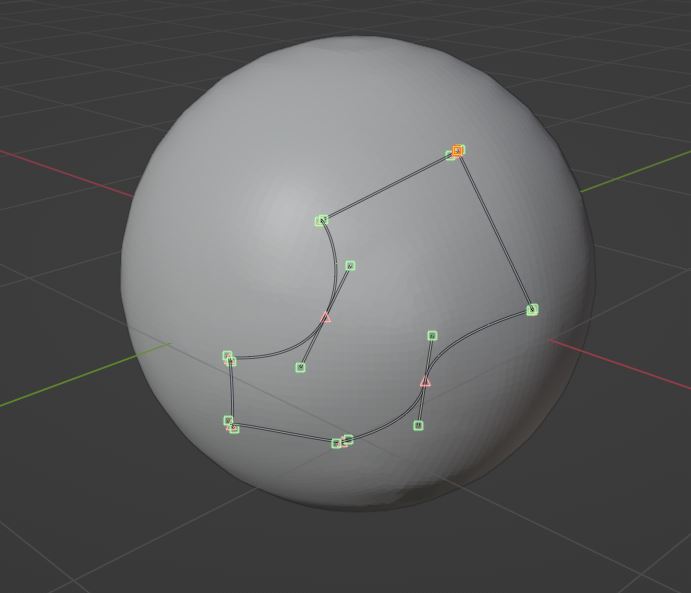The image size is (691, 593).
Task: Select the orange highlighted curve control point
Action: click(457, 151)
